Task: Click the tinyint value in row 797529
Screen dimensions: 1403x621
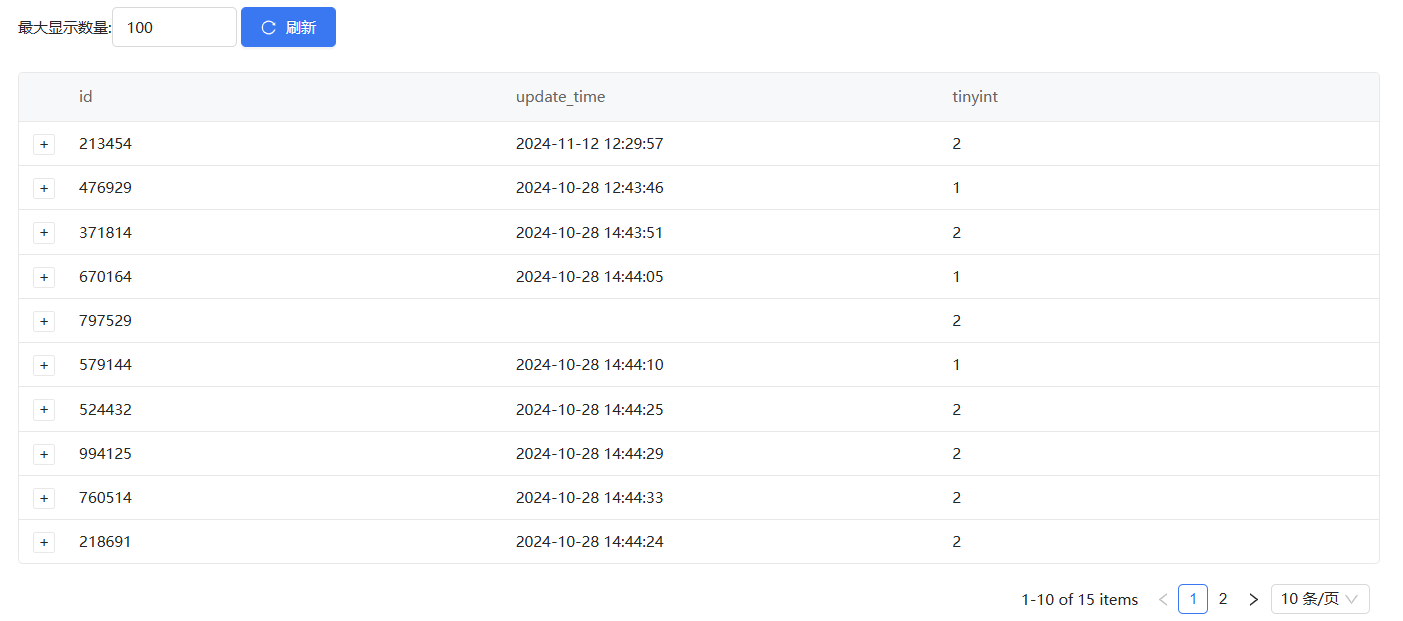Action: [957, 321]
